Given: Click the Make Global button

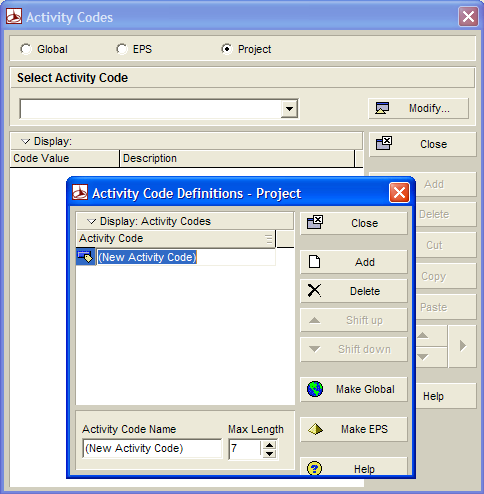Looking at the screenshot, I should click(354, 389).
